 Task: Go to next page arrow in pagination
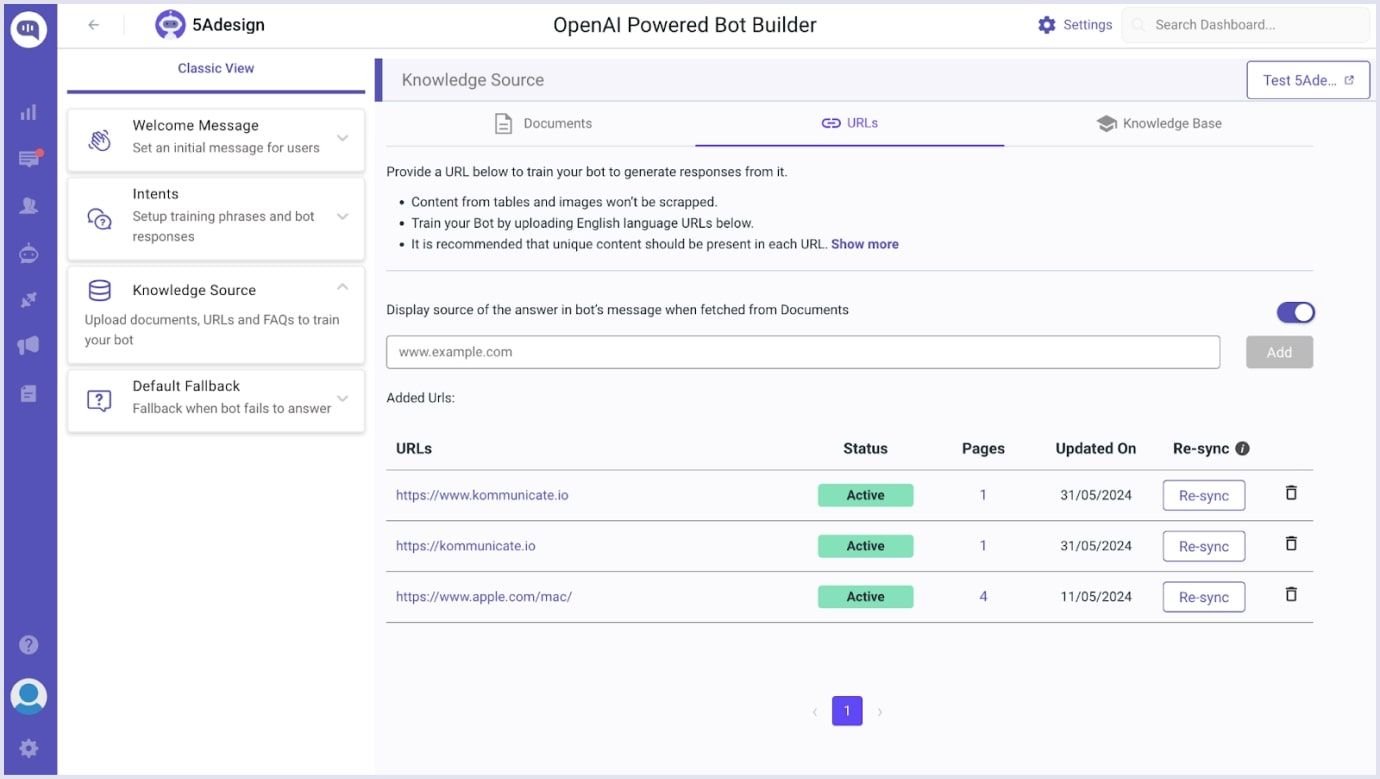click(x=880, y=712)
